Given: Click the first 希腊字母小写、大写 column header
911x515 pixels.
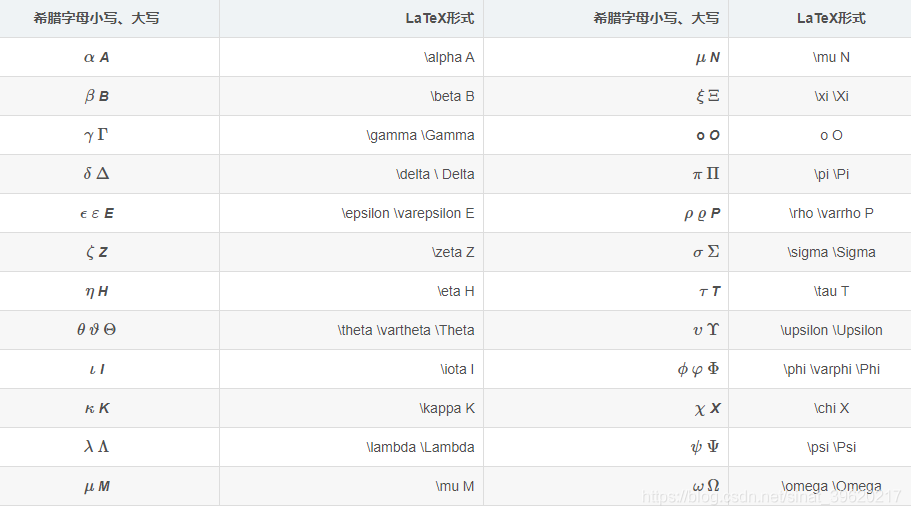Looking at the screenshot, I should [96, 19].
